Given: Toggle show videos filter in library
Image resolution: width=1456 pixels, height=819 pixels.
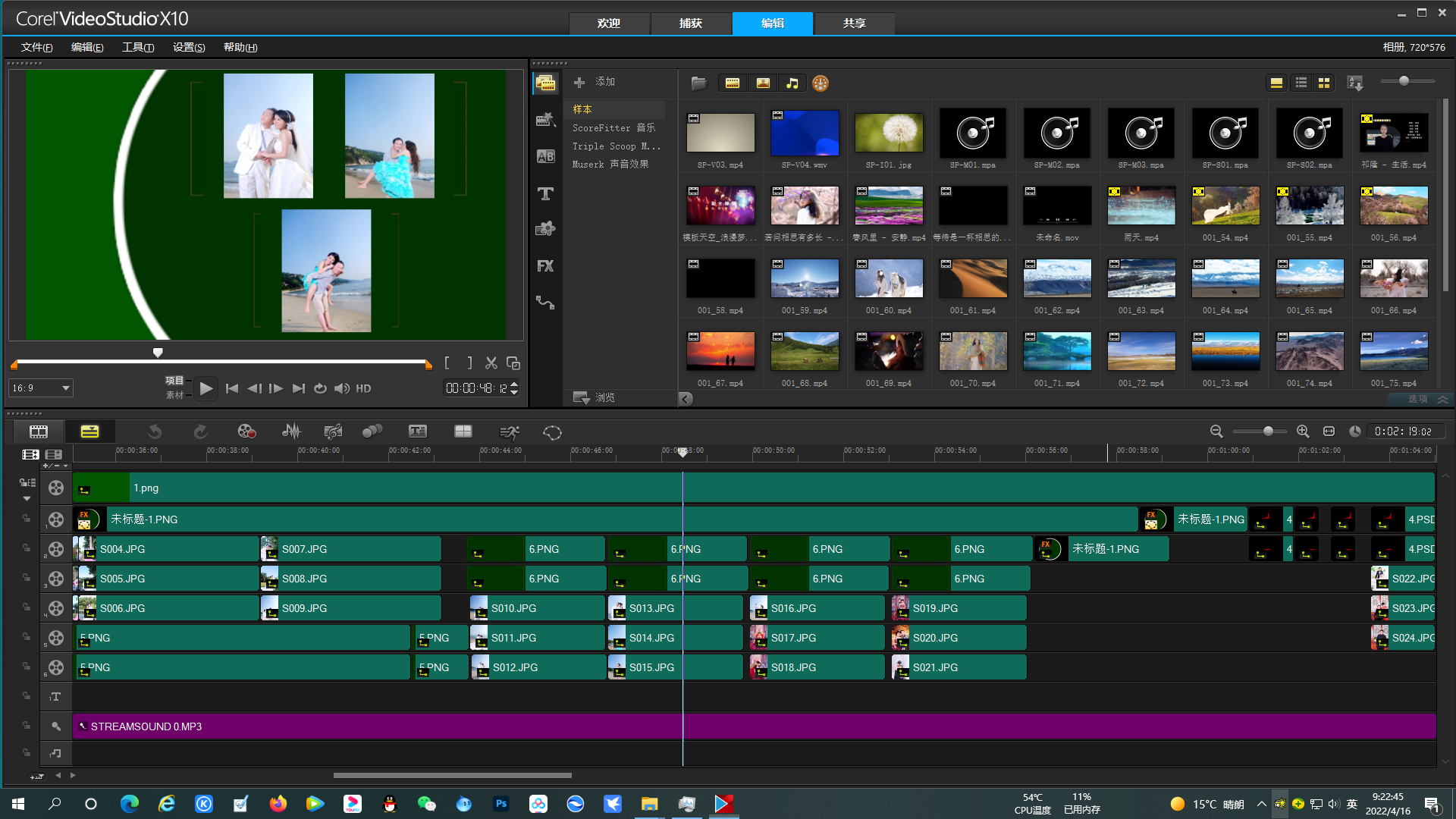Looking at the screenshot, I should (x=733, y=83).
